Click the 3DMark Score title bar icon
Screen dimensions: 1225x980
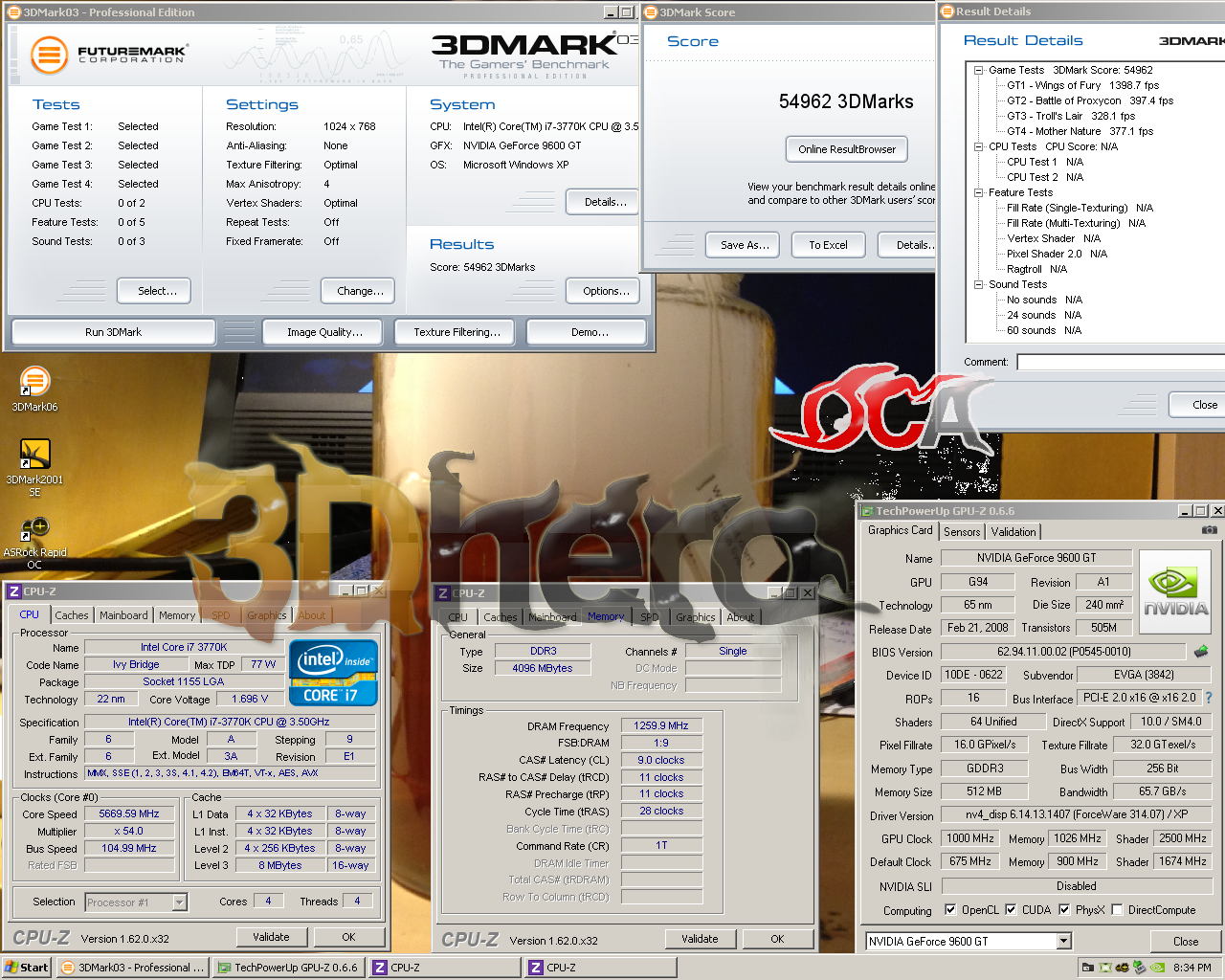[x=651, y=12]
